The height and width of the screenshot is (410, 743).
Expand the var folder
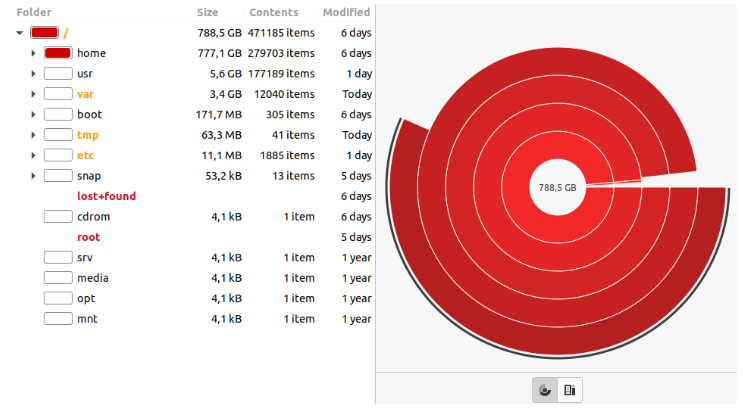coord(34,94)
